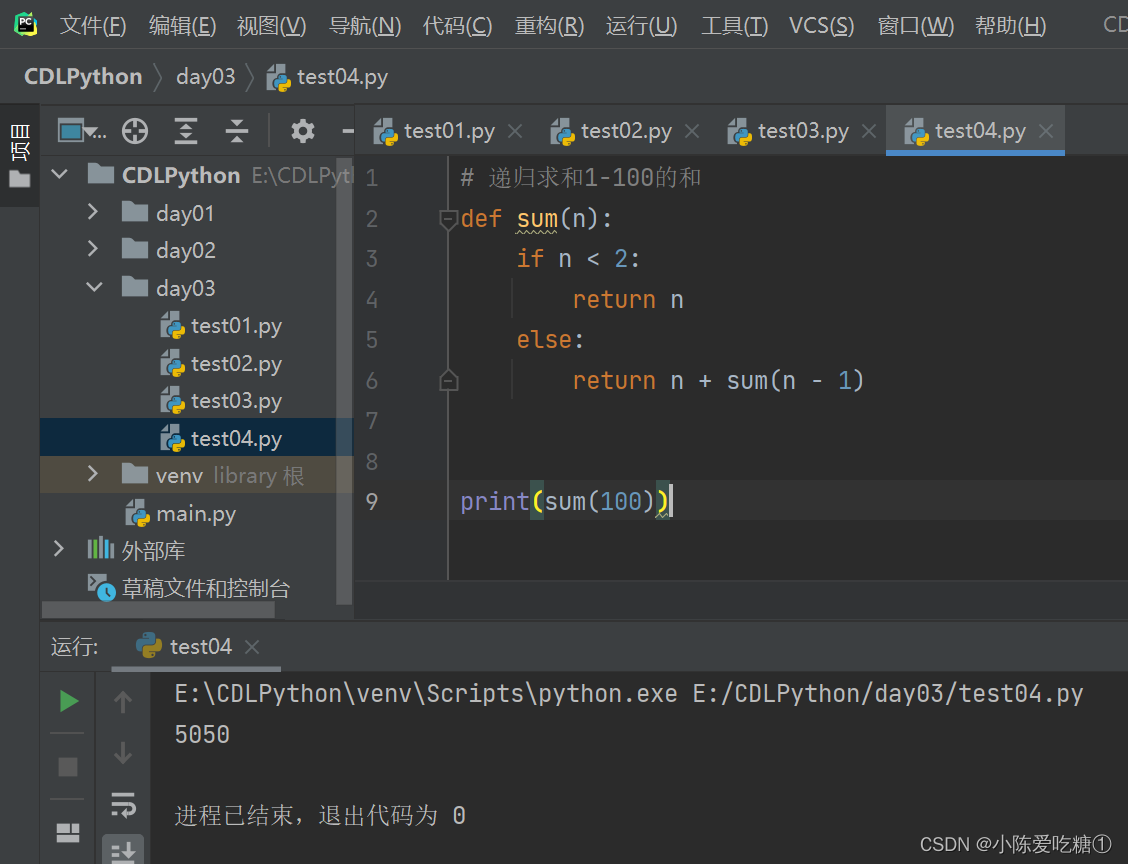The image size is (1128, 864).
Task: Toggle the 项目 tool window sidebar button
Action: click(x=20, y=154)
